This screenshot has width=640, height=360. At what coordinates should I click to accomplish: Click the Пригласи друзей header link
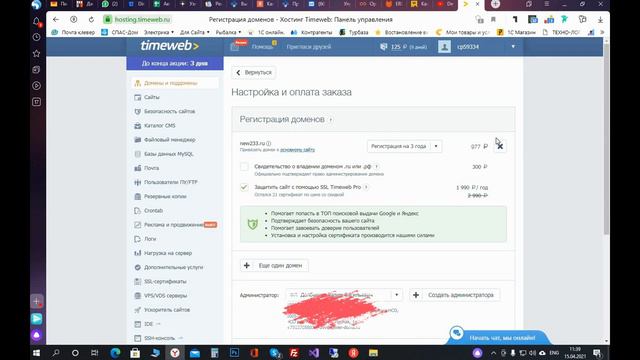point(309,47)
